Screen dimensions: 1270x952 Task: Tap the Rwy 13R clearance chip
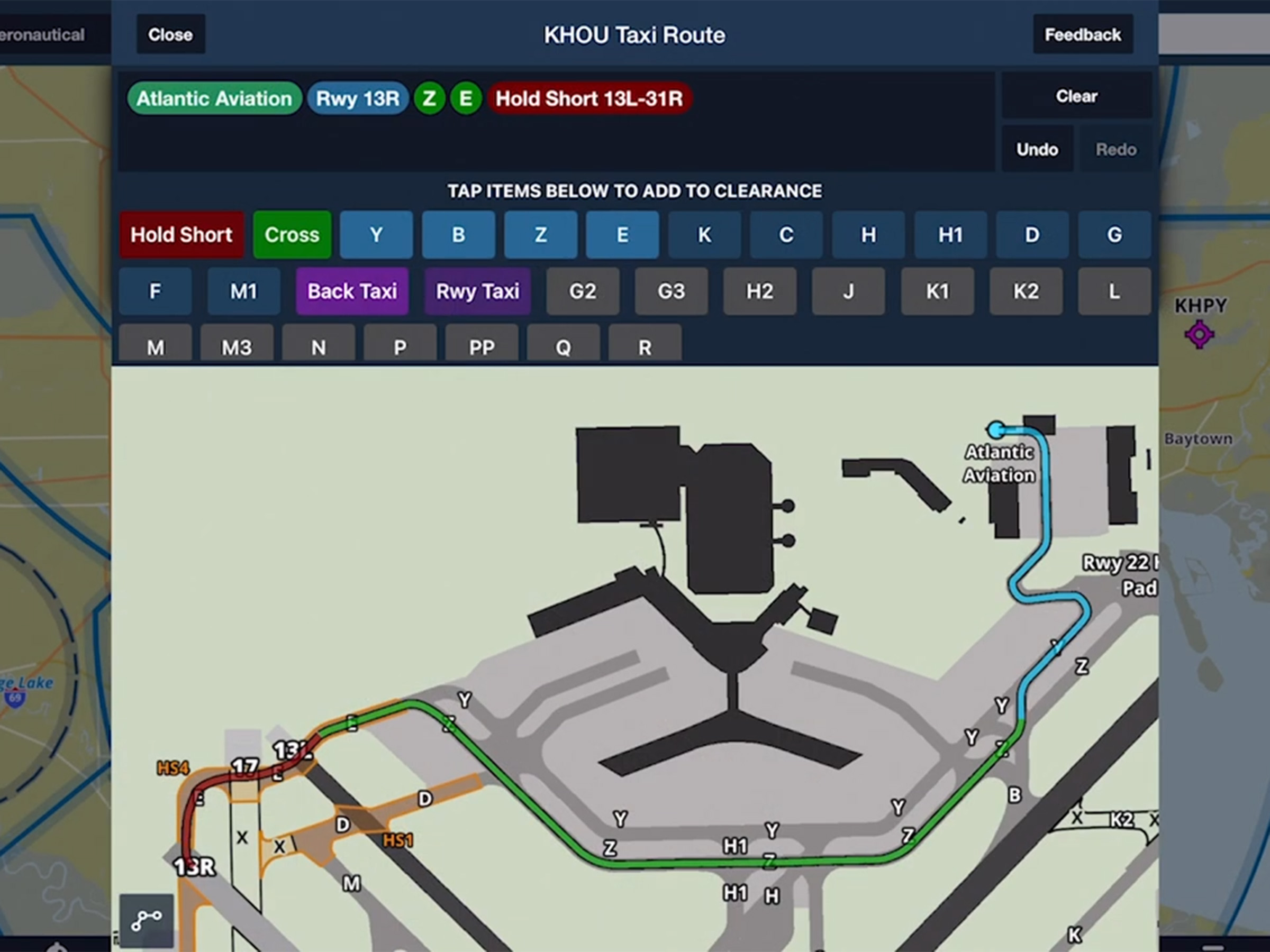coord(358,99)
